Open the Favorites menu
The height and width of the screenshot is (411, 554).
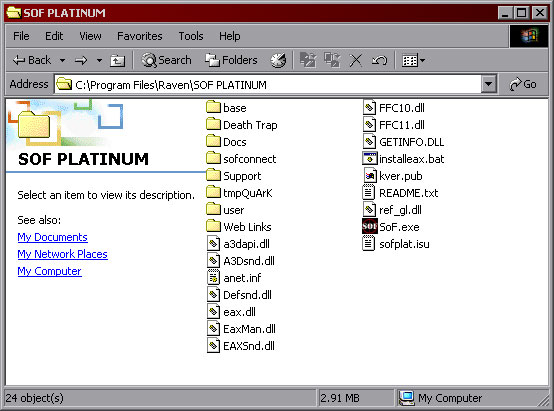tap(140, 36)
